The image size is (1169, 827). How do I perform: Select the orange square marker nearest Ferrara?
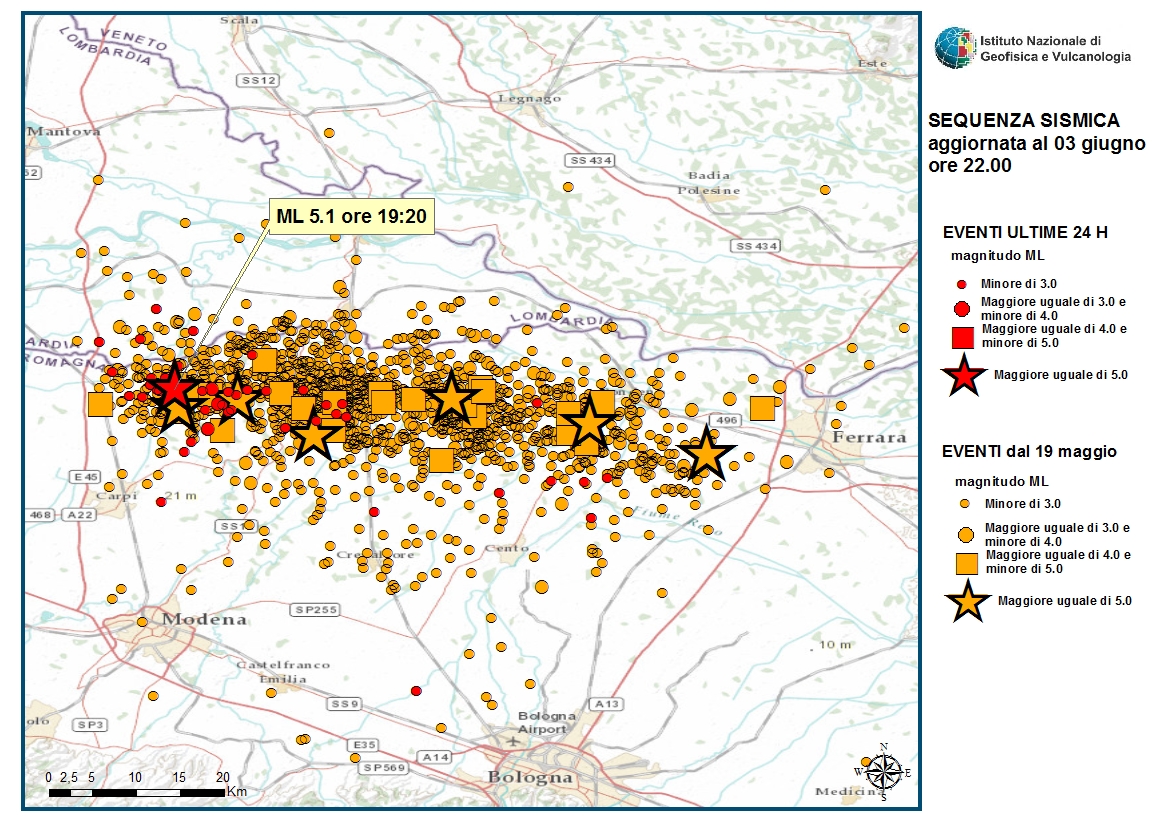[762, 408]
